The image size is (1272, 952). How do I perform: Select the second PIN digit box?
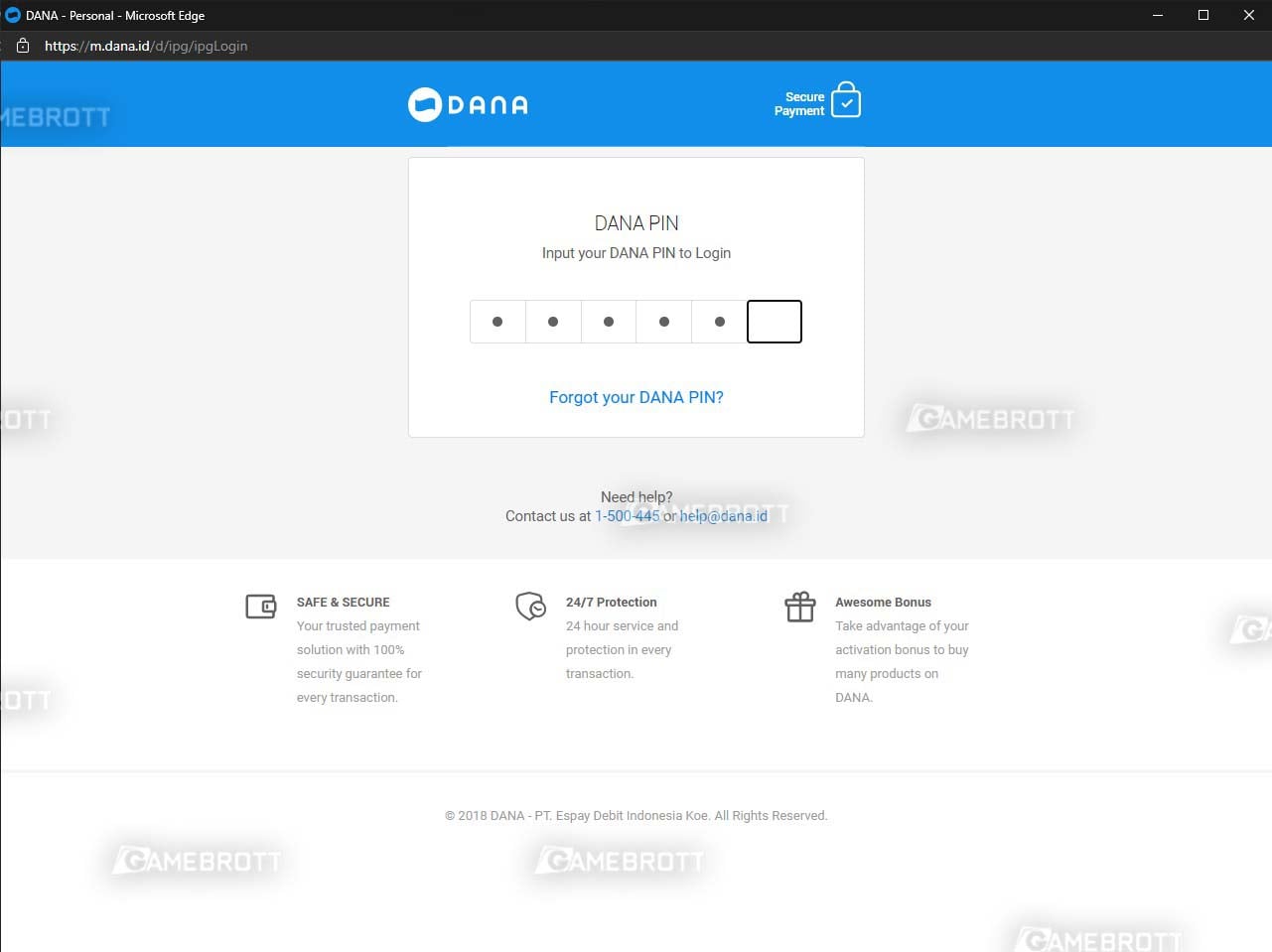point(553,322)
